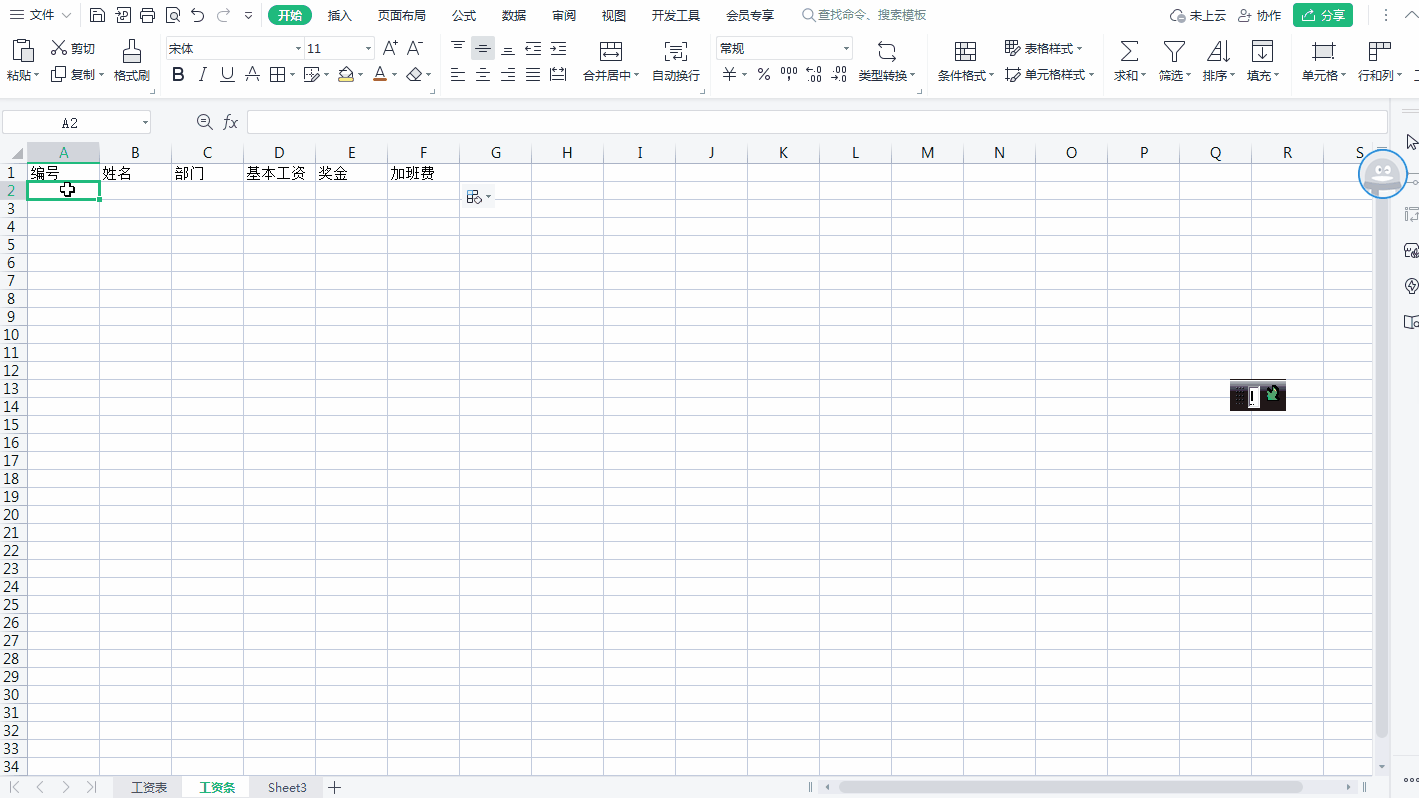Viewport: 1419px width, 798px height.
Task: Toggle Underline formatting
Action: click(x=228, y=74)
